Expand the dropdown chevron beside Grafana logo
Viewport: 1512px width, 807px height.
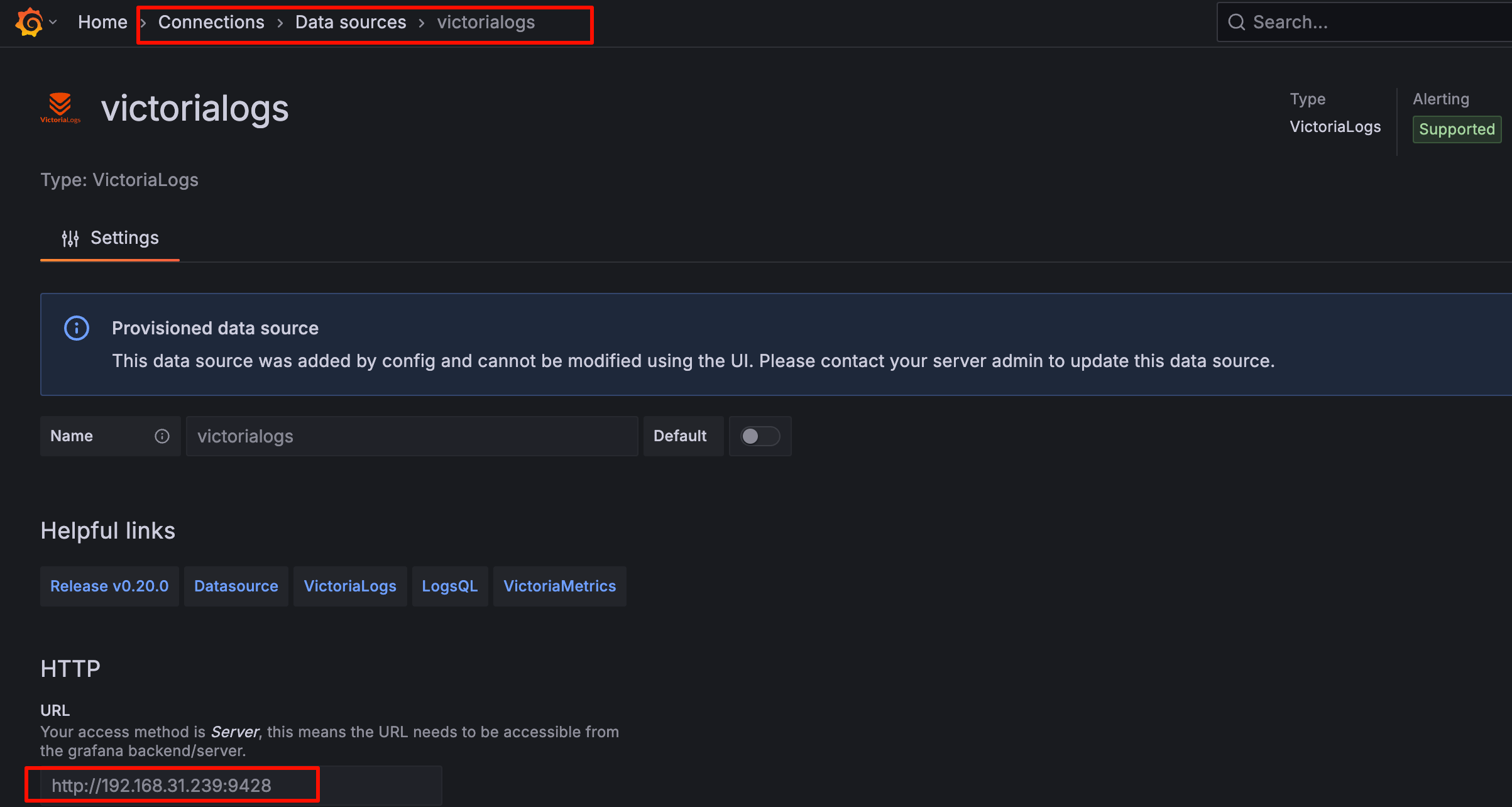pos(53,22)
